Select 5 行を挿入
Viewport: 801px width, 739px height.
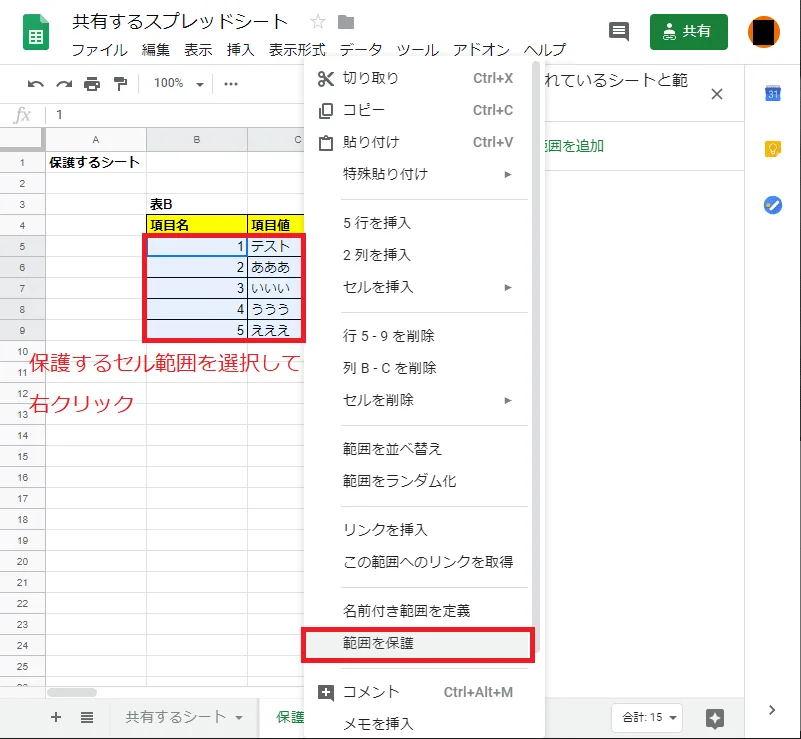pos(418,223)
